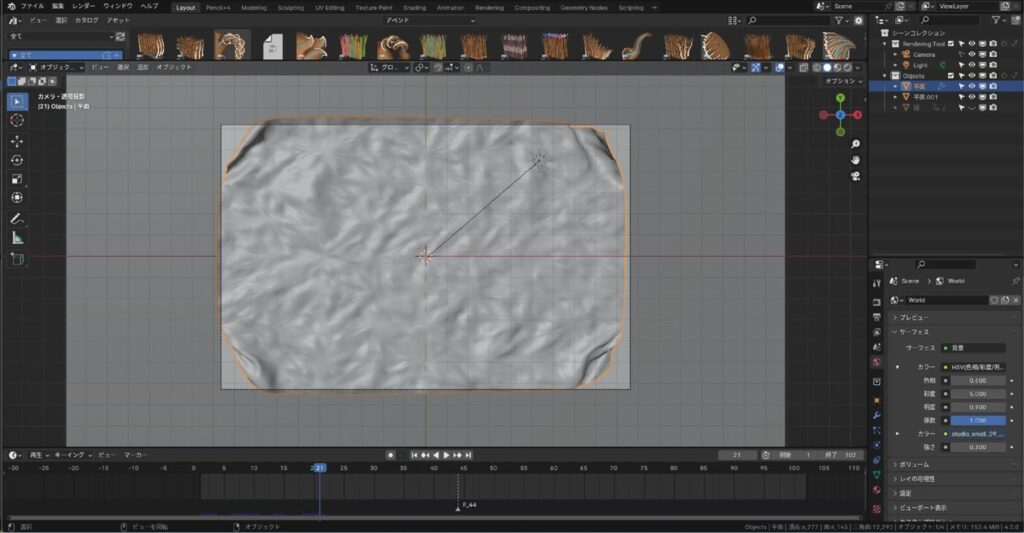Select the Move tool

pyautogui.click(x=17, y=141)
